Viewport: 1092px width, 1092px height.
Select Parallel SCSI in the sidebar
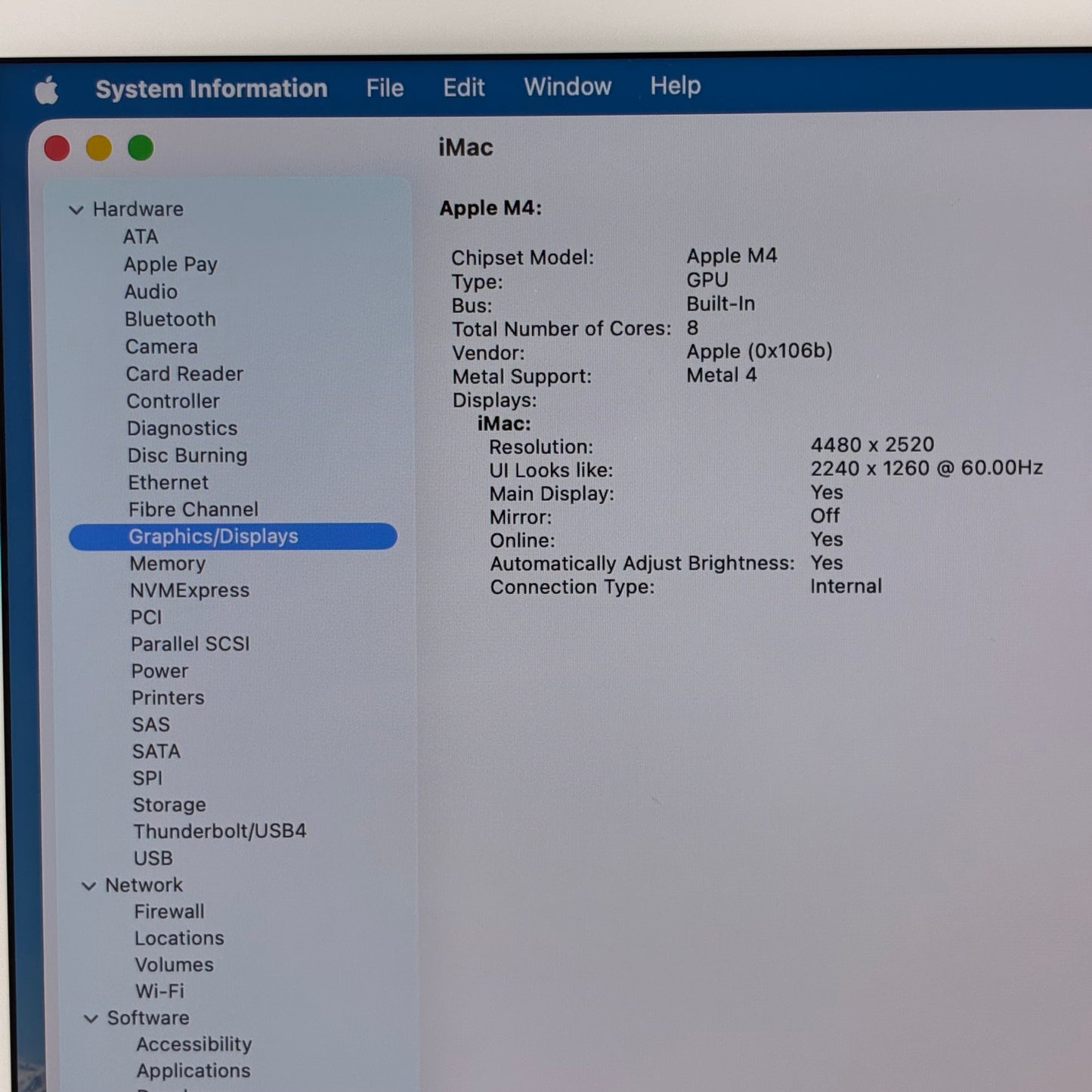pos(190,644)
